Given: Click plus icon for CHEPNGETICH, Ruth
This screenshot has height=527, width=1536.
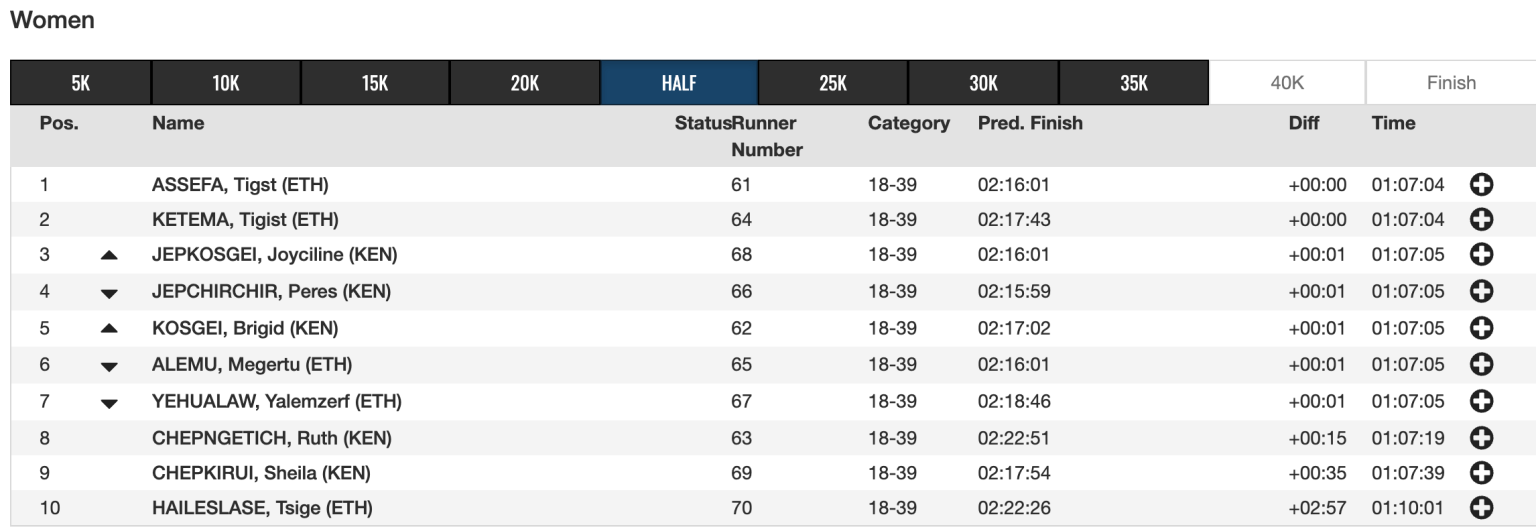Looking at the screenshot, I should tap(1481, 438).
